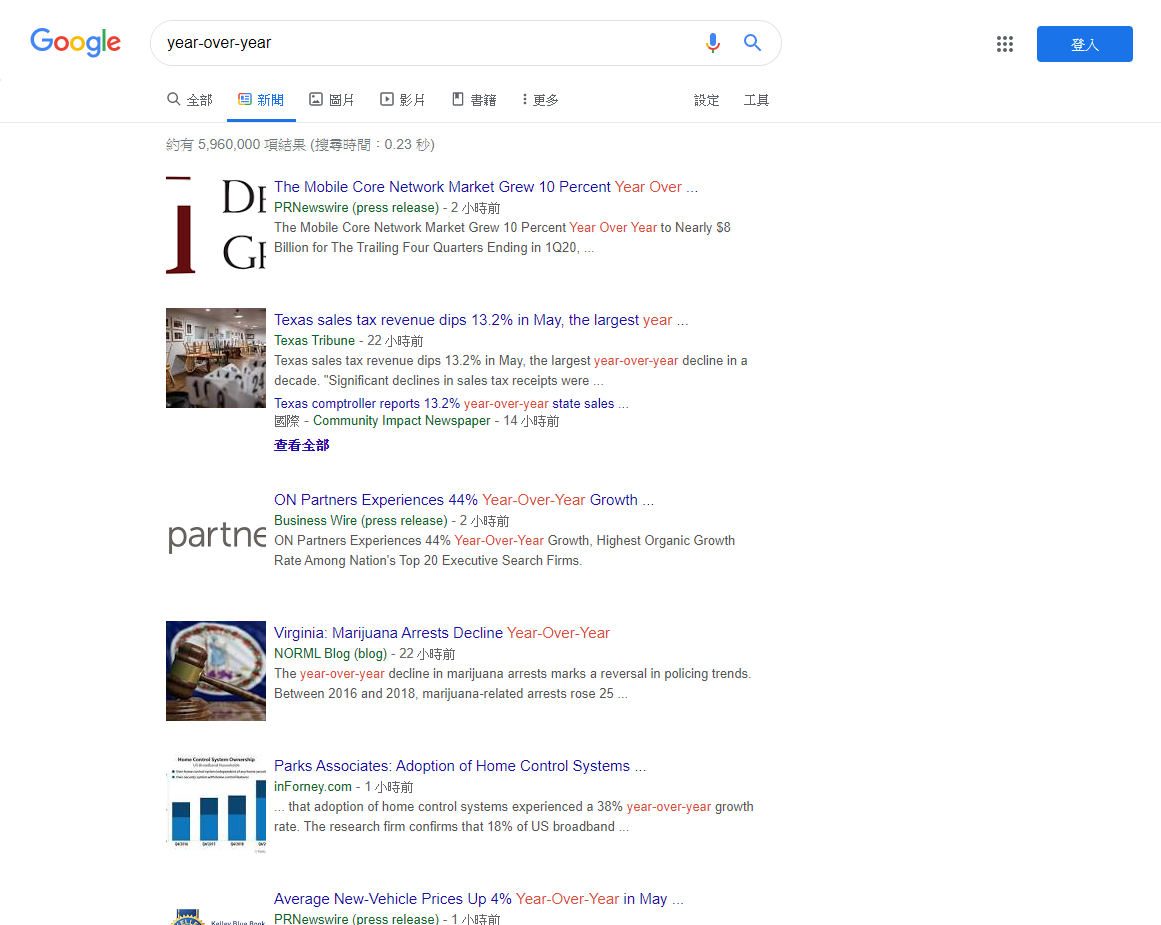Open Texas comptroller reports related article

pos(451,404)
